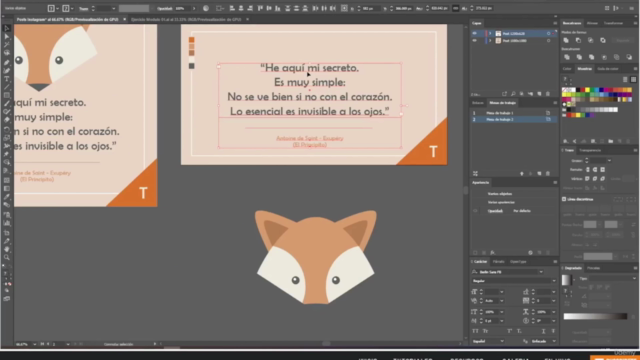Click Unite shape mode in Buscatrazos
The image size is (640, 360).
coord(566,40)
